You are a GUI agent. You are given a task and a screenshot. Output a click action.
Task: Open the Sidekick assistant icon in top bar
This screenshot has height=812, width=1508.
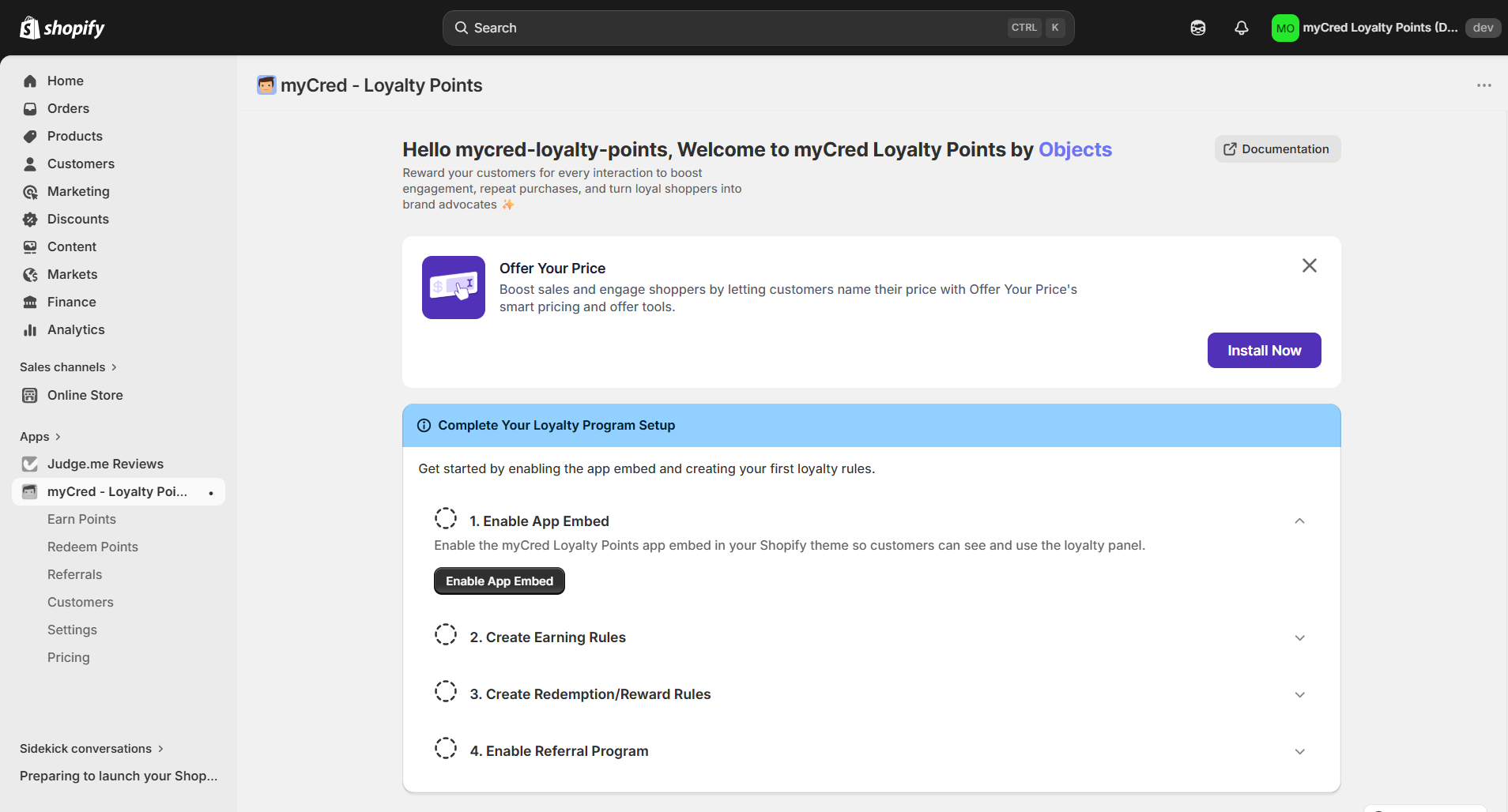click(x=1198, y=28)
